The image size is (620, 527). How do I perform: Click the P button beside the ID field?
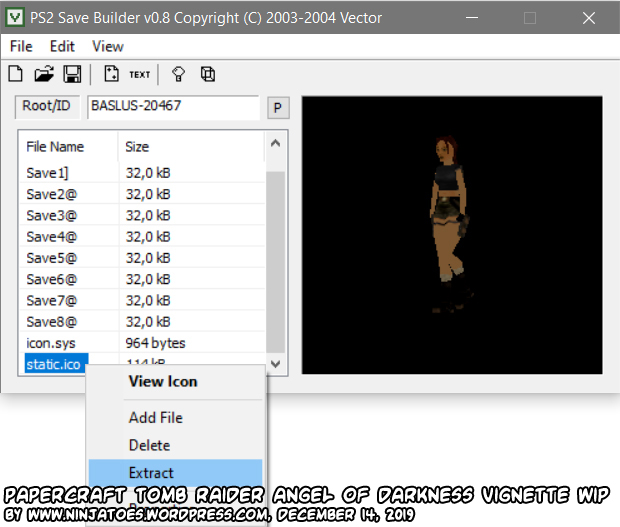tap(278, 108)
